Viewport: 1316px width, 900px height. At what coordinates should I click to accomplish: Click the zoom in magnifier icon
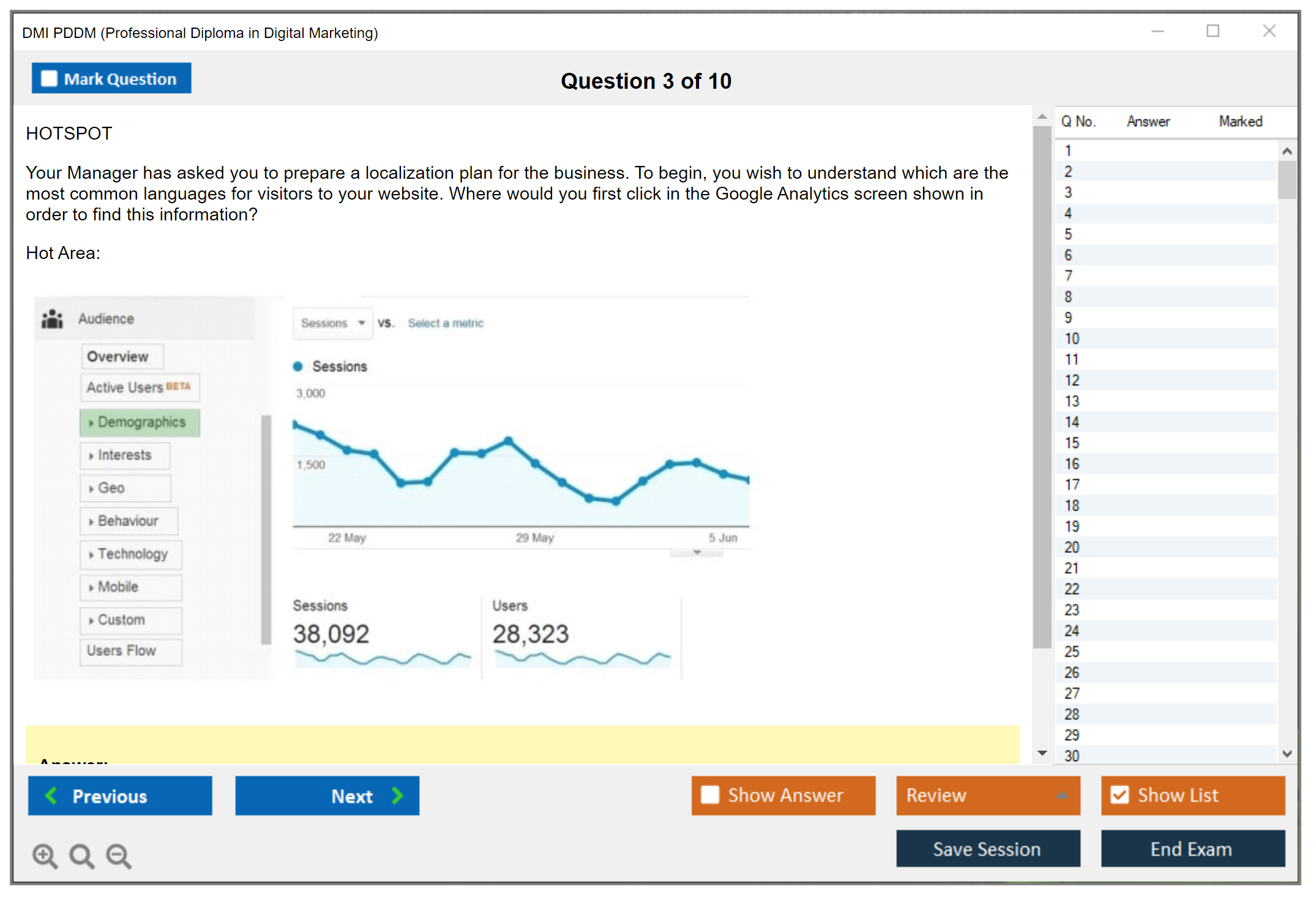pos(45,855)
